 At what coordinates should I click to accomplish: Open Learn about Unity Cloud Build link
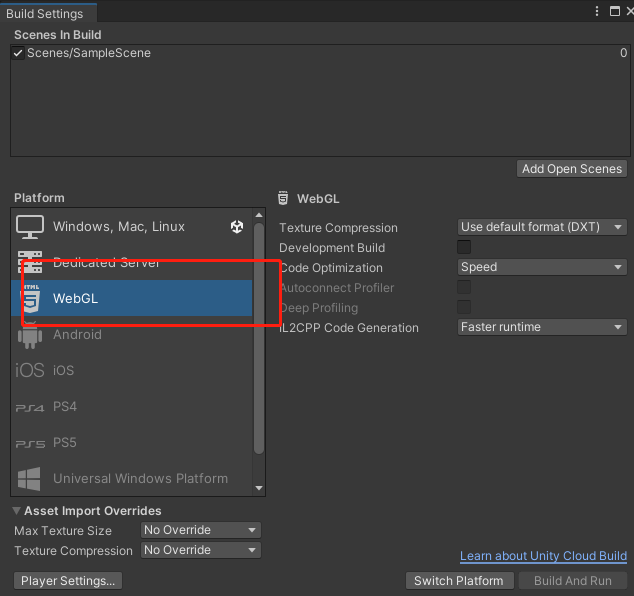coord(543,556)
